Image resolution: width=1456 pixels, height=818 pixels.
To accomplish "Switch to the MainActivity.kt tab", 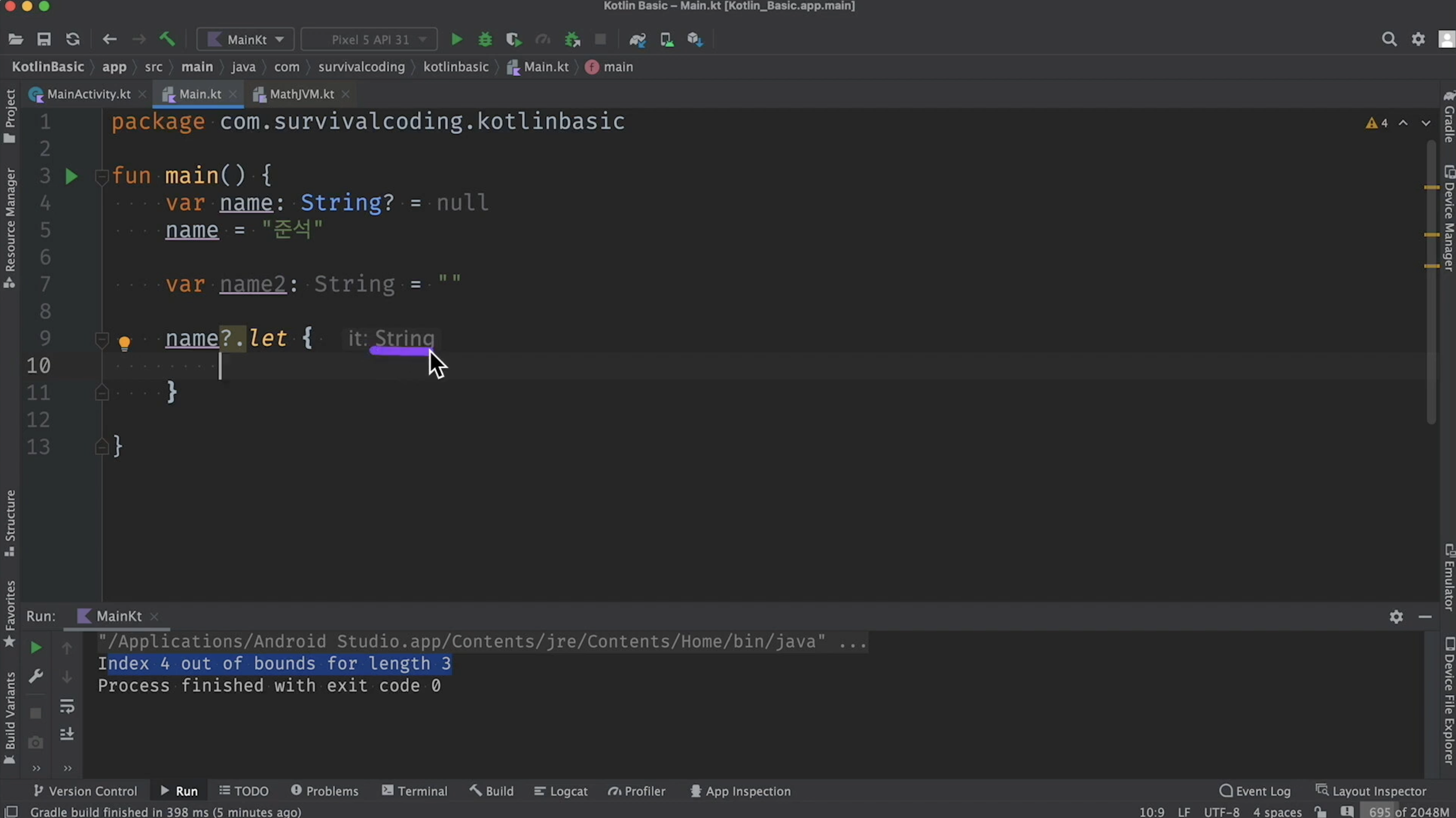I will (89, 94).
